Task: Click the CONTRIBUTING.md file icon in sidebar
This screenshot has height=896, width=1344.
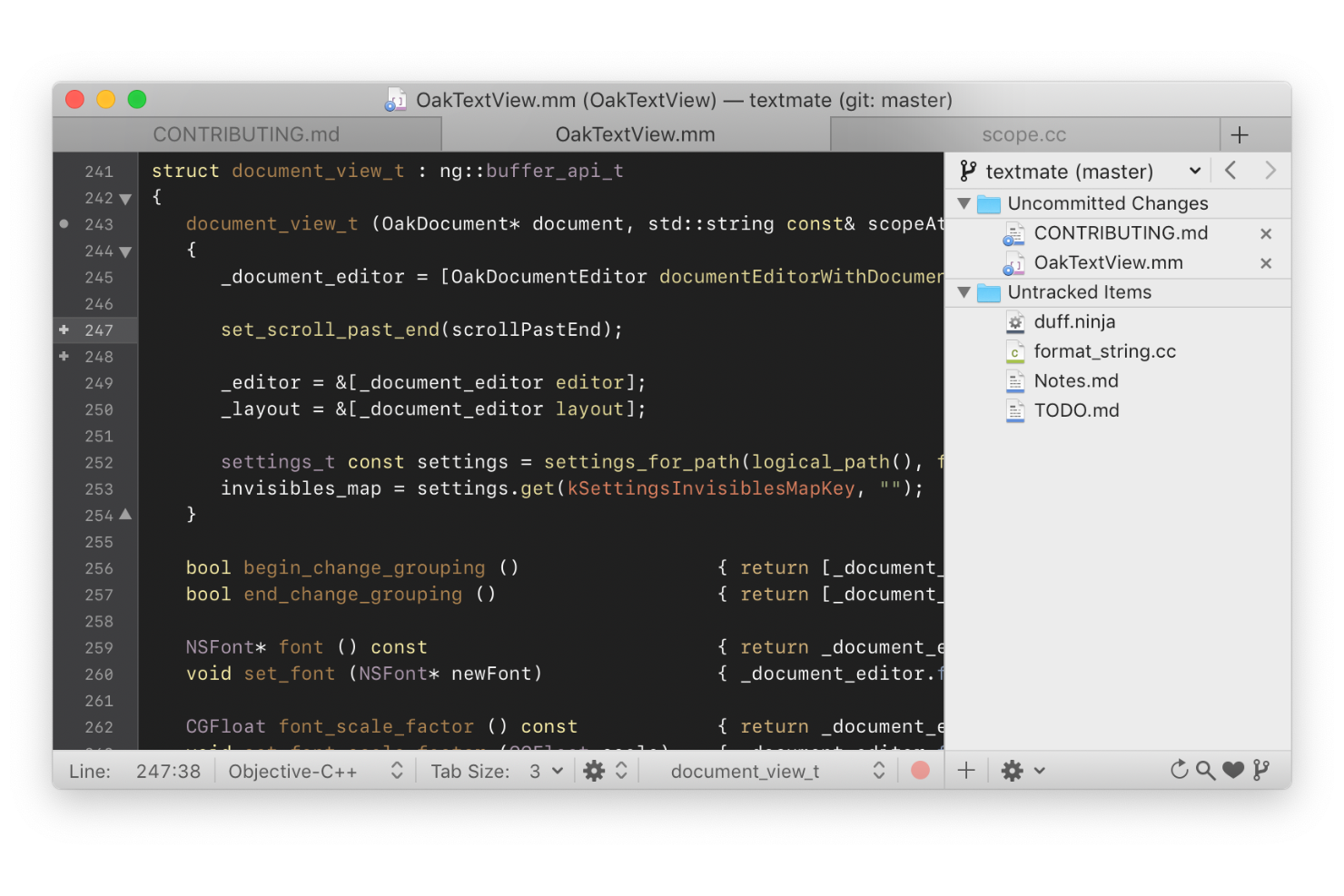Action: 1014,234
